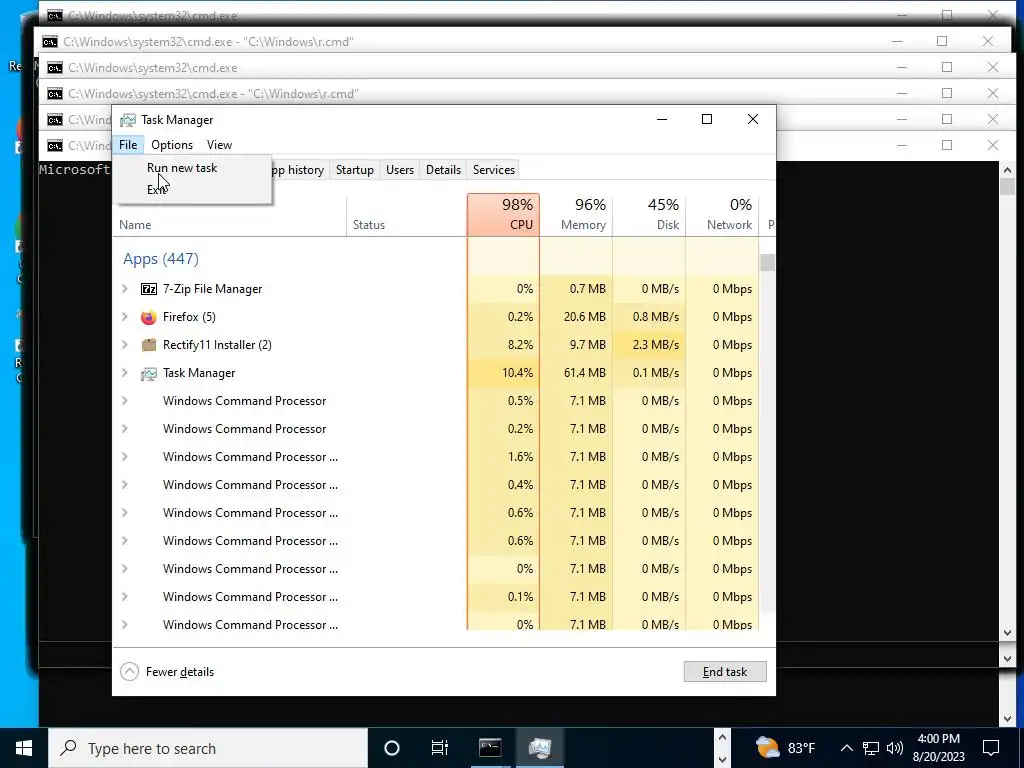Click the Rectify11 Installer package icon
Screen dimensions: 1024x768
pos(149,345)
